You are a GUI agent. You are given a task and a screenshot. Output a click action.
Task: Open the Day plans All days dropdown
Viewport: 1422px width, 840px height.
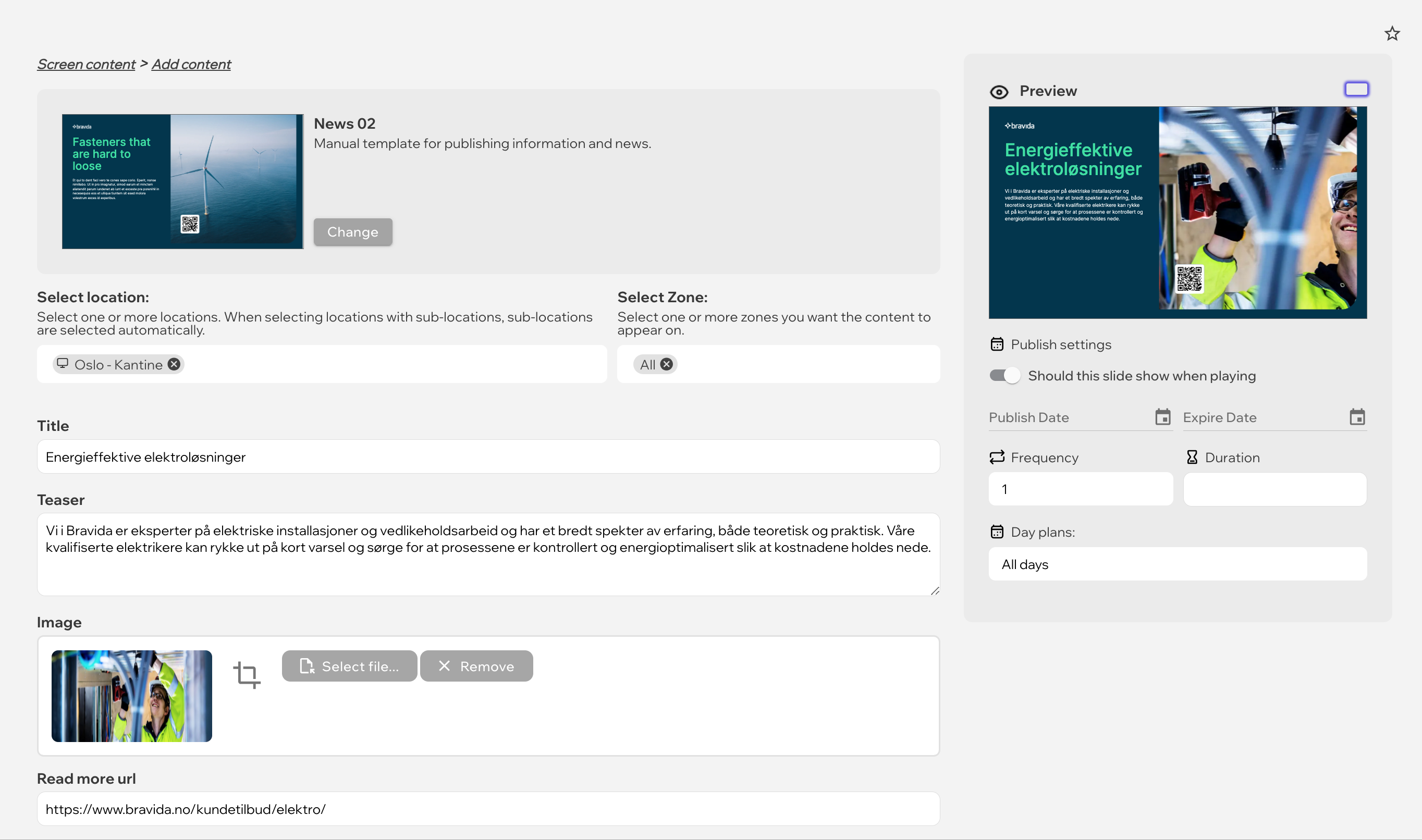tap(1177, 564)
